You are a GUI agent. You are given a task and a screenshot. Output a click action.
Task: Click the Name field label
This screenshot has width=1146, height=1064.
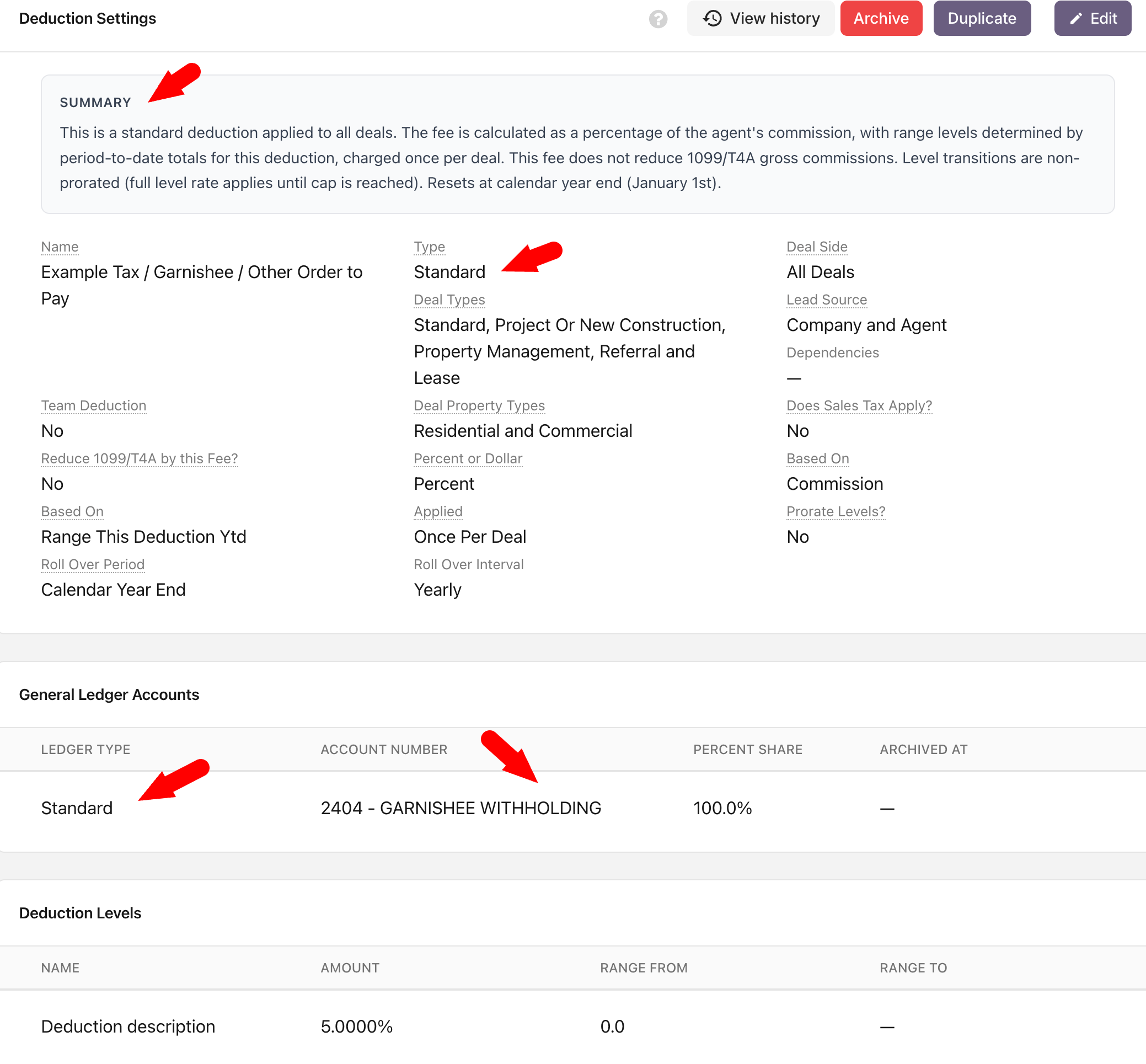click(60, 247)
